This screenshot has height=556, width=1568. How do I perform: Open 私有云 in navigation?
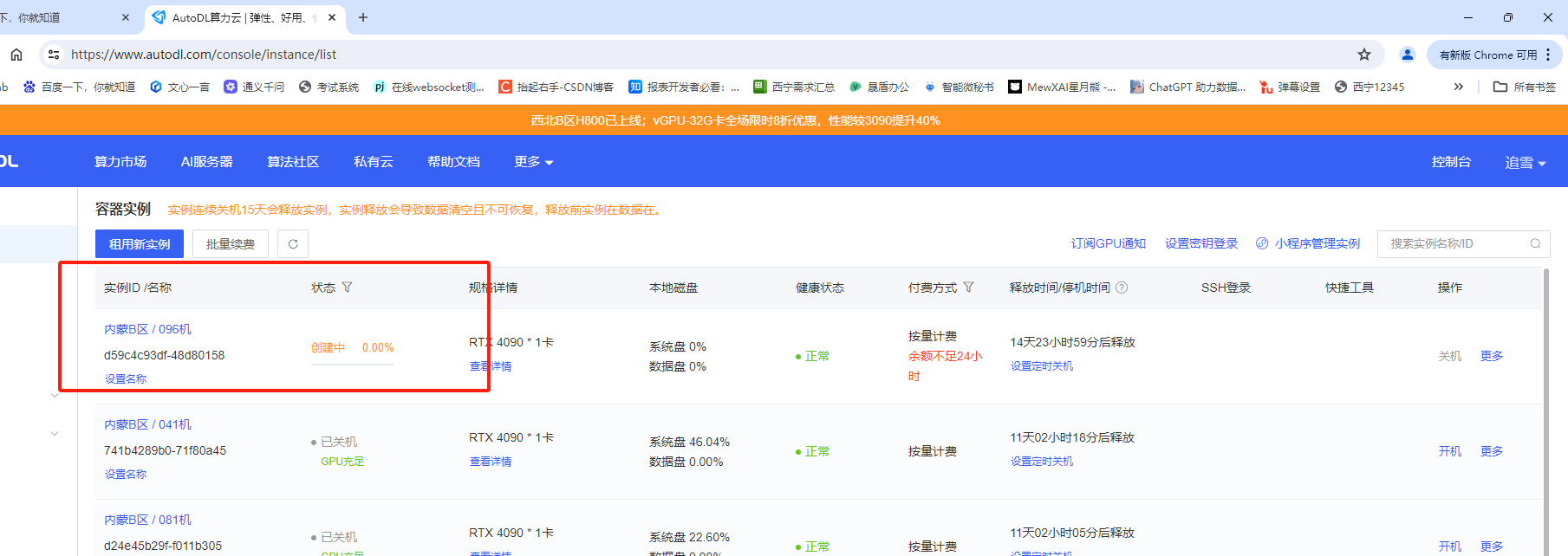374,162
